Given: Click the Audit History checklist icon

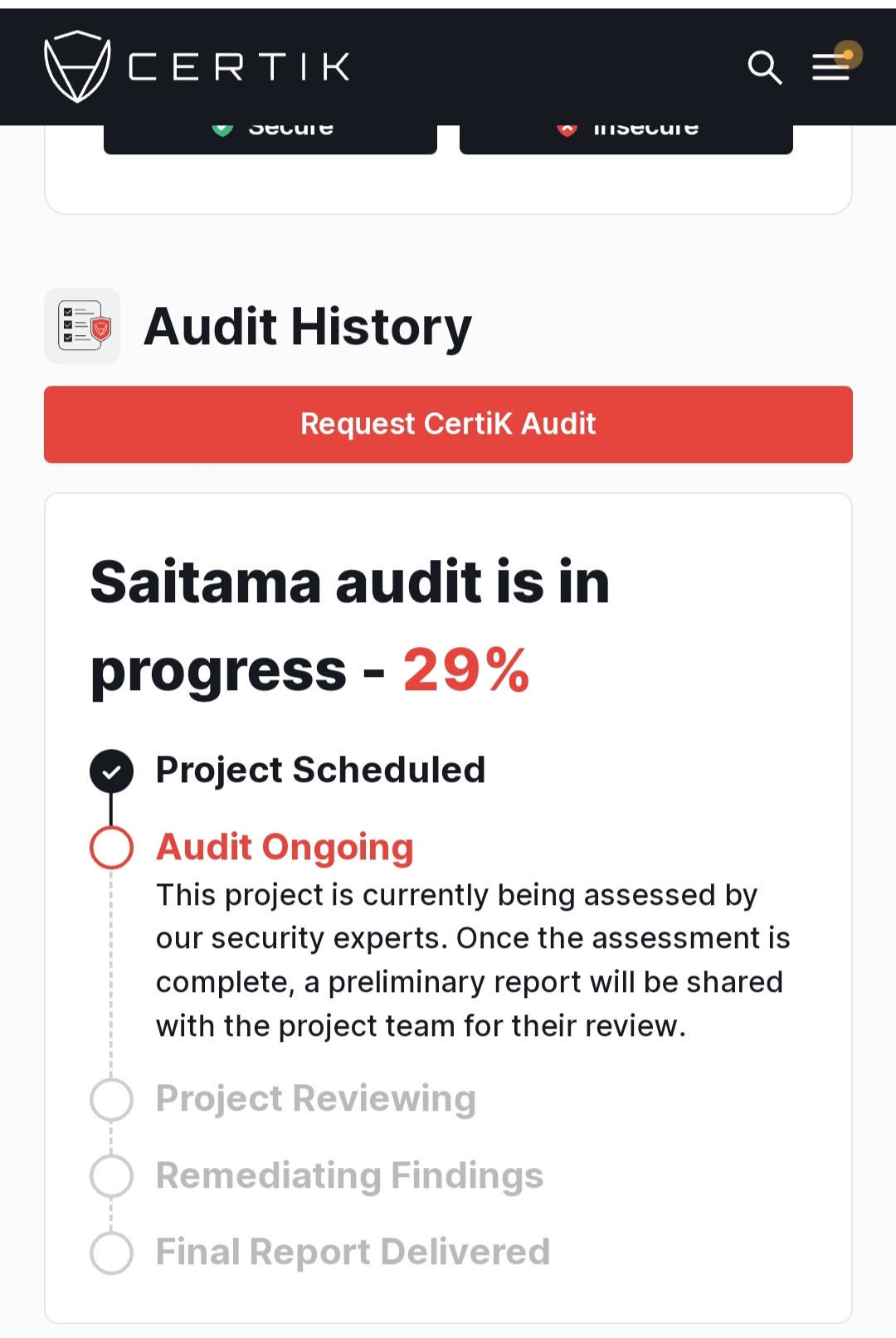Looking at the screenshot, I should 82,326.
